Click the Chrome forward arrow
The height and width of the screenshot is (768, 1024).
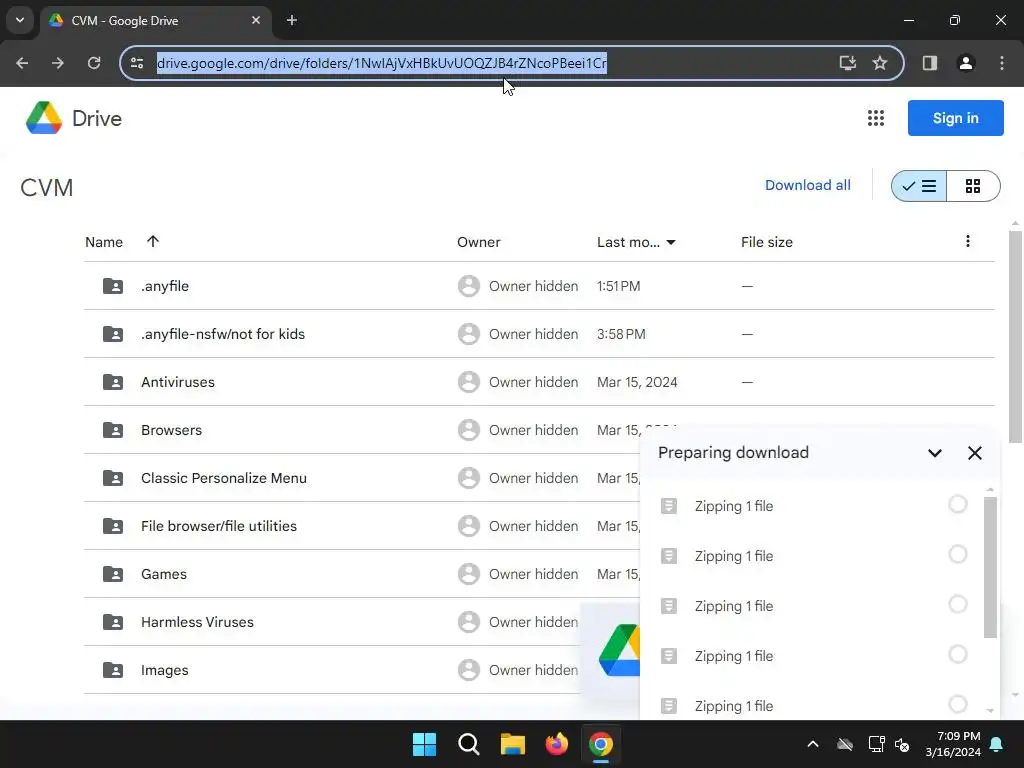coord(58,63)
